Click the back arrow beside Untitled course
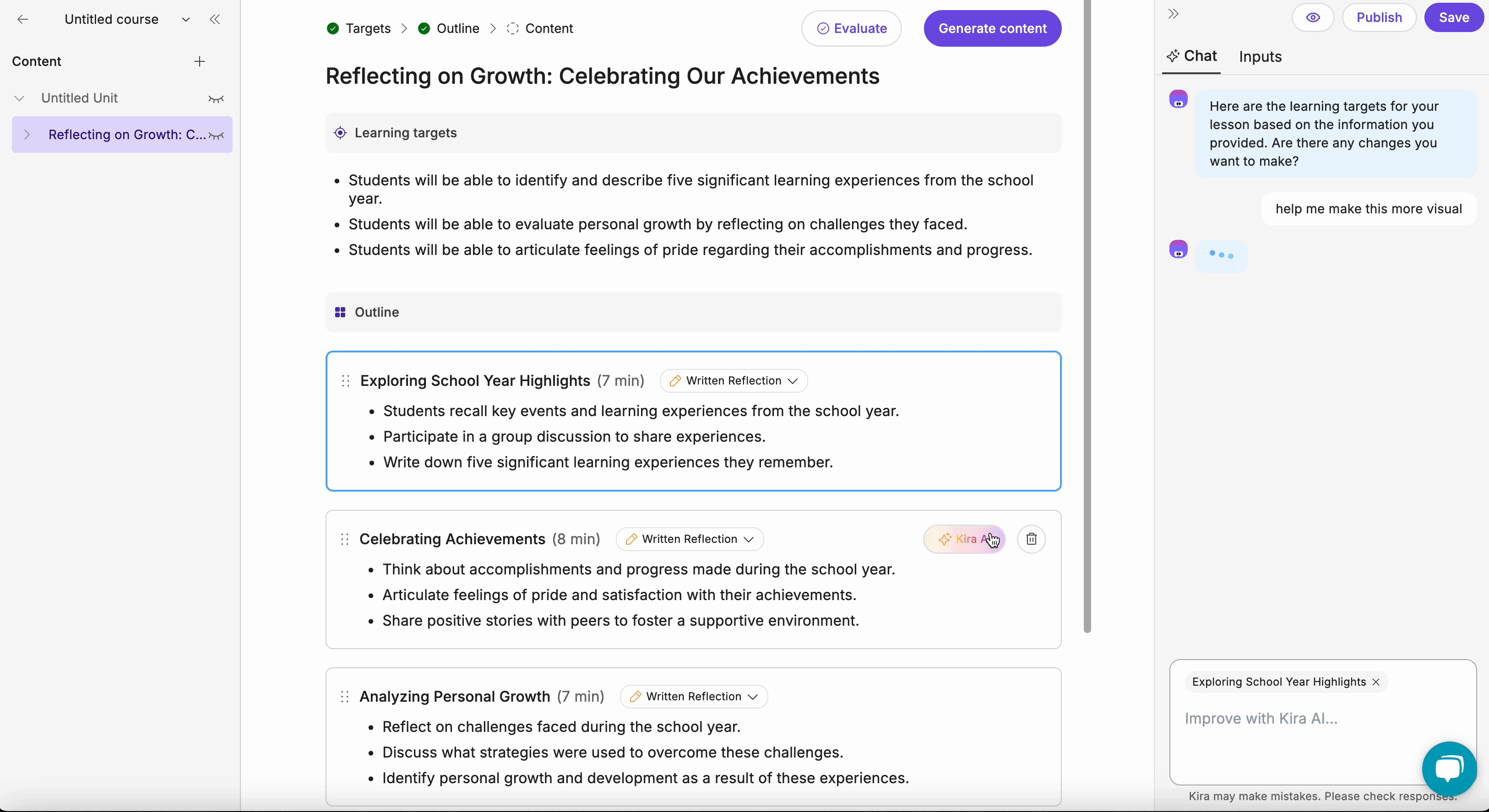The image size is (1489, 812). point(22,19)
